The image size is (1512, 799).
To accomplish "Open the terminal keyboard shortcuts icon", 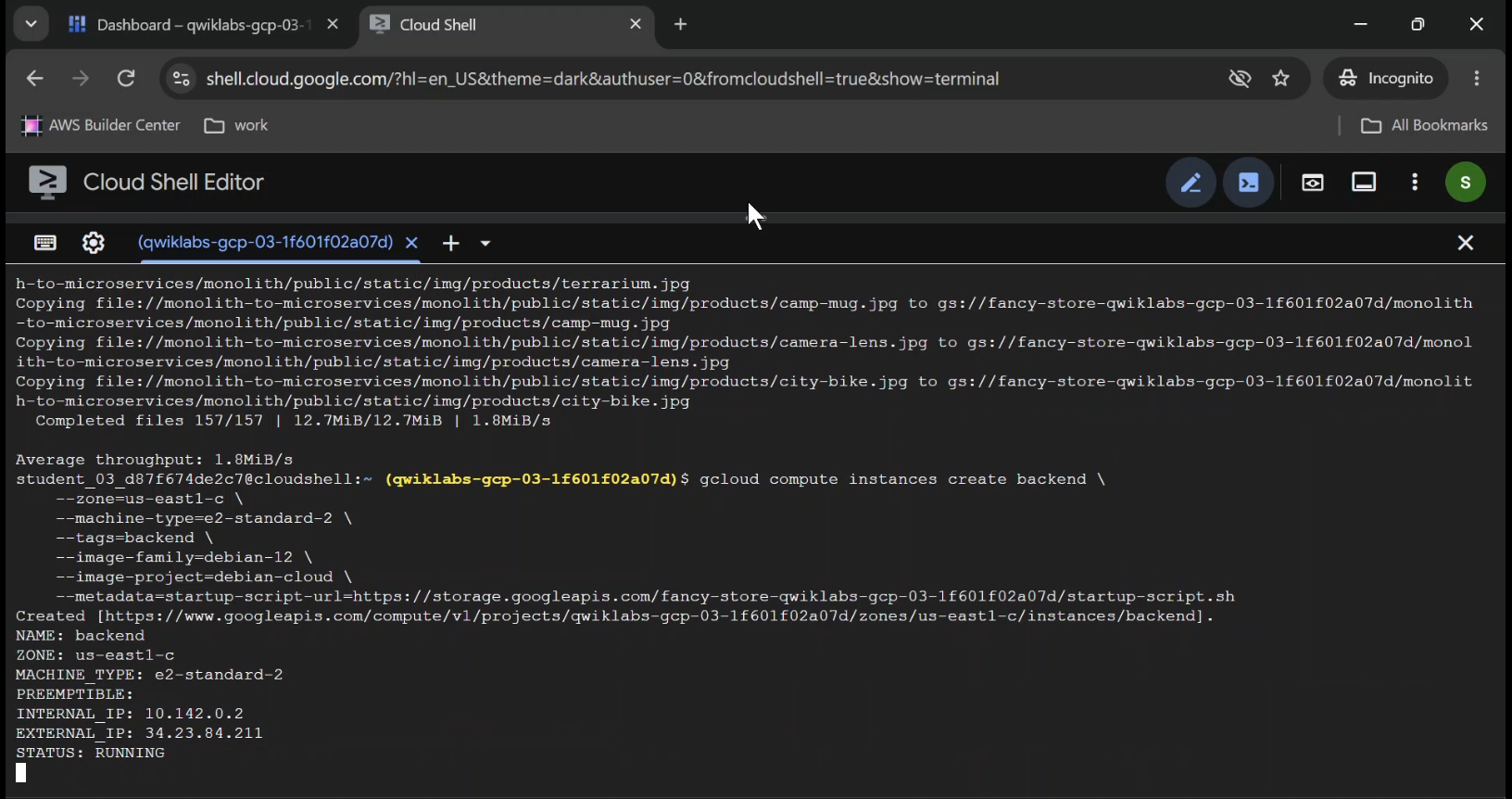I will (45, 243).
